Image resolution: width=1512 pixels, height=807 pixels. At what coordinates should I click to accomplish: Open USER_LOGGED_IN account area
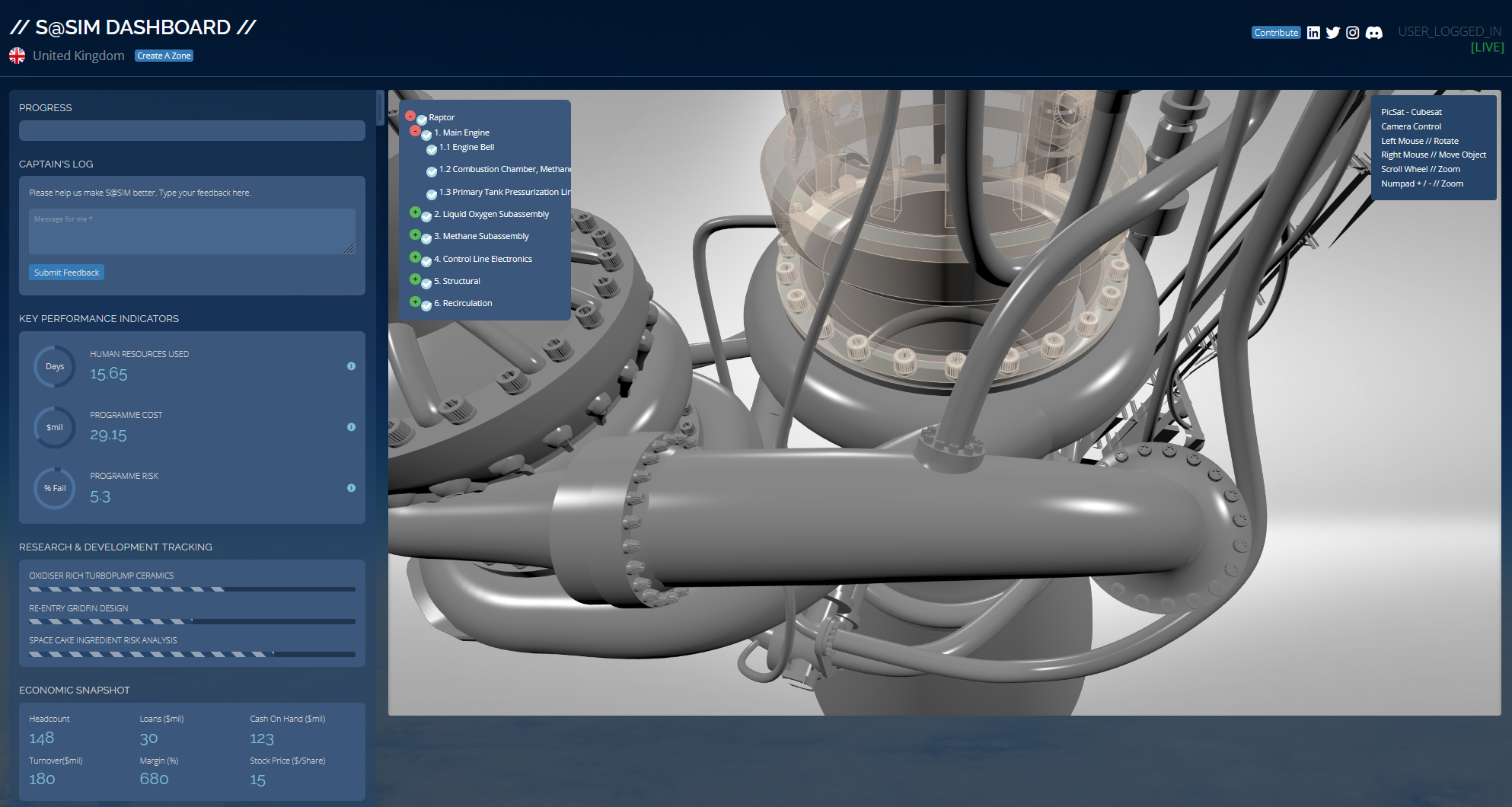[1450, 30]
